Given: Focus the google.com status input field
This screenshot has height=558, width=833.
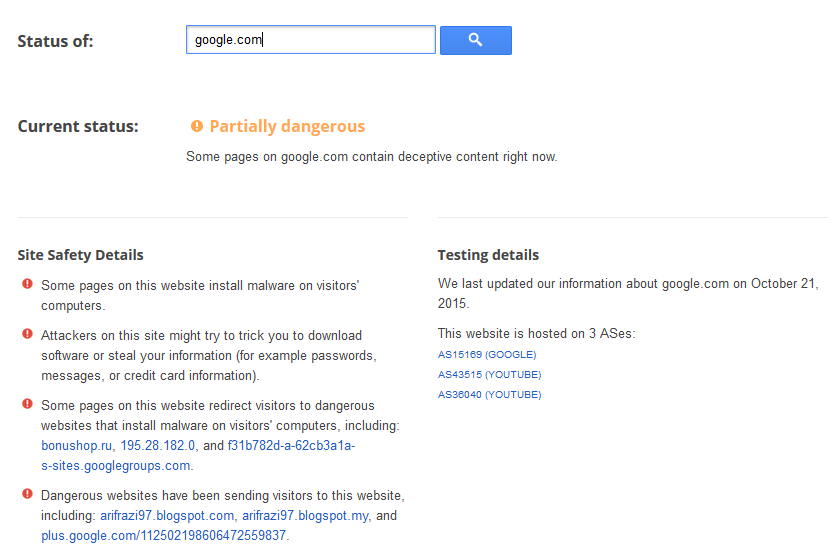Looking at the screenshot, I should [x=310, y=40].
